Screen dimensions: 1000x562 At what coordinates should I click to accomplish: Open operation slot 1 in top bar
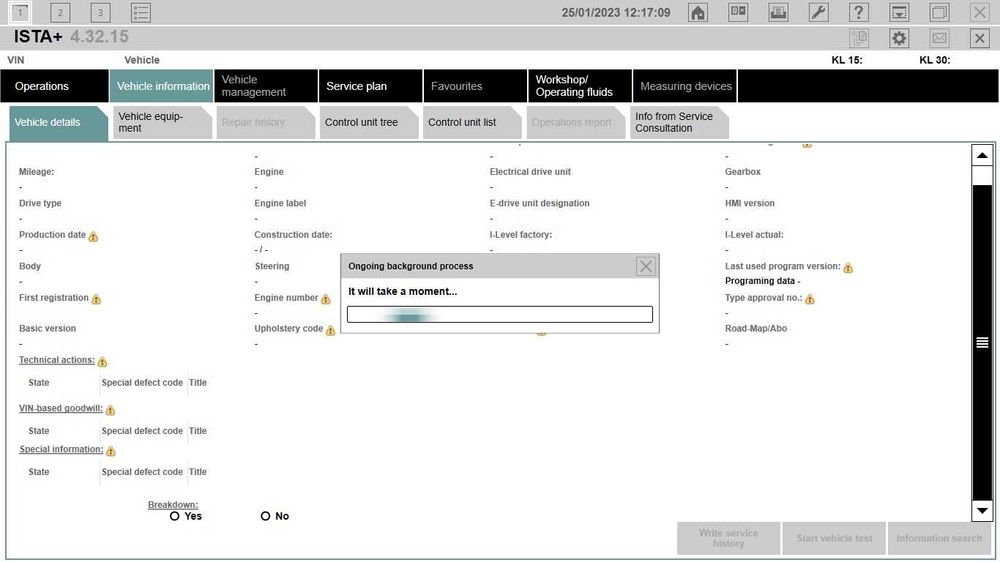click(20, 12)
